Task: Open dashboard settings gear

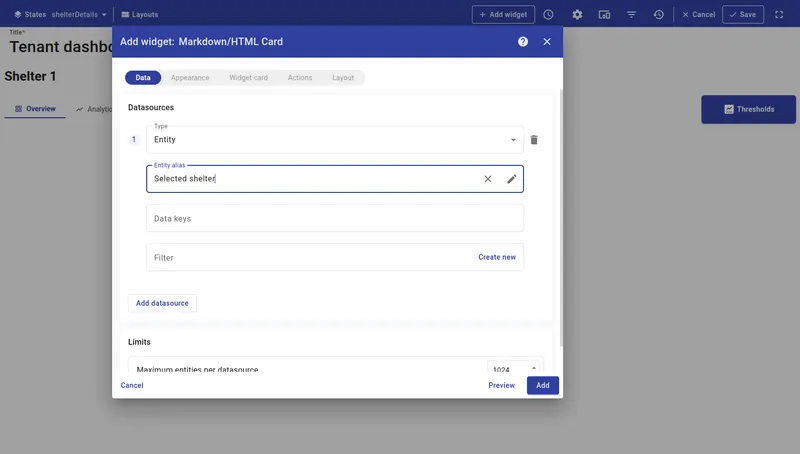Action: click(x=577, y=15)
